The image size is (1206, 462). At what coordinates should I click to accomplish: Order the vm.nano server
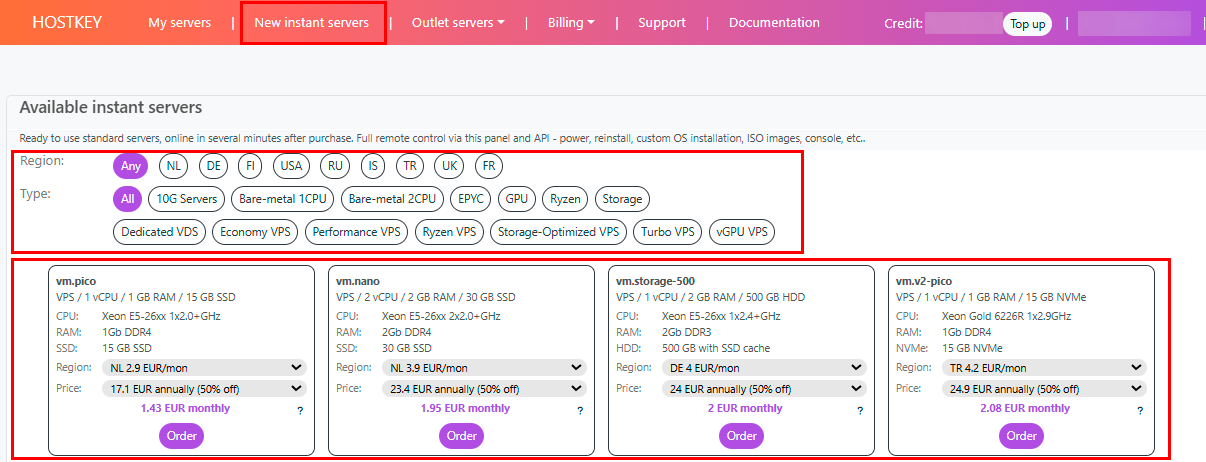point(461,436)
